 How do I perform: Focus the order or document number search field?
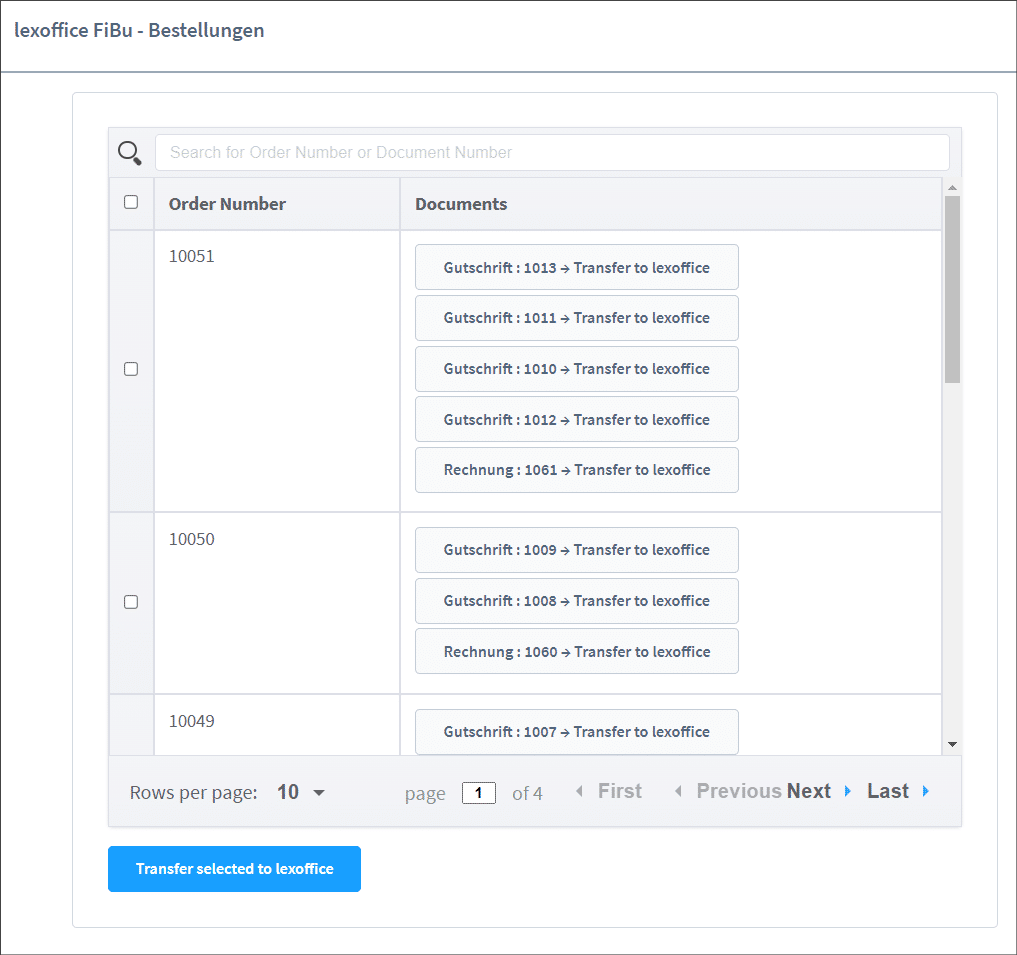pyautogui.click(x=552, y=152)
